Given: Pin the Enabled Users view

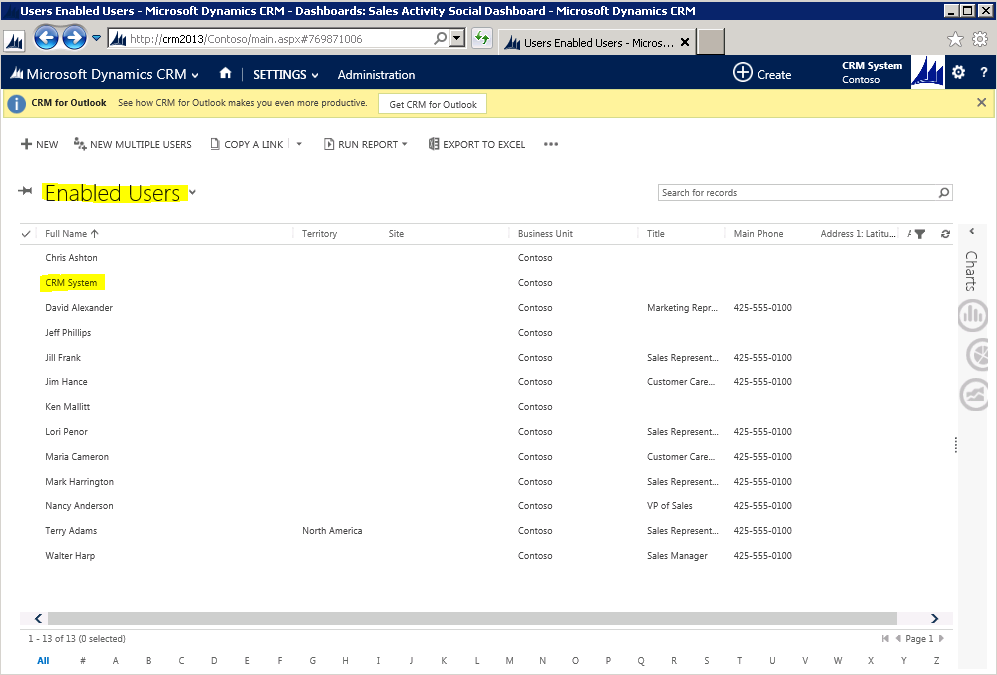Looking at the screenshot, I should pos(25,191).
